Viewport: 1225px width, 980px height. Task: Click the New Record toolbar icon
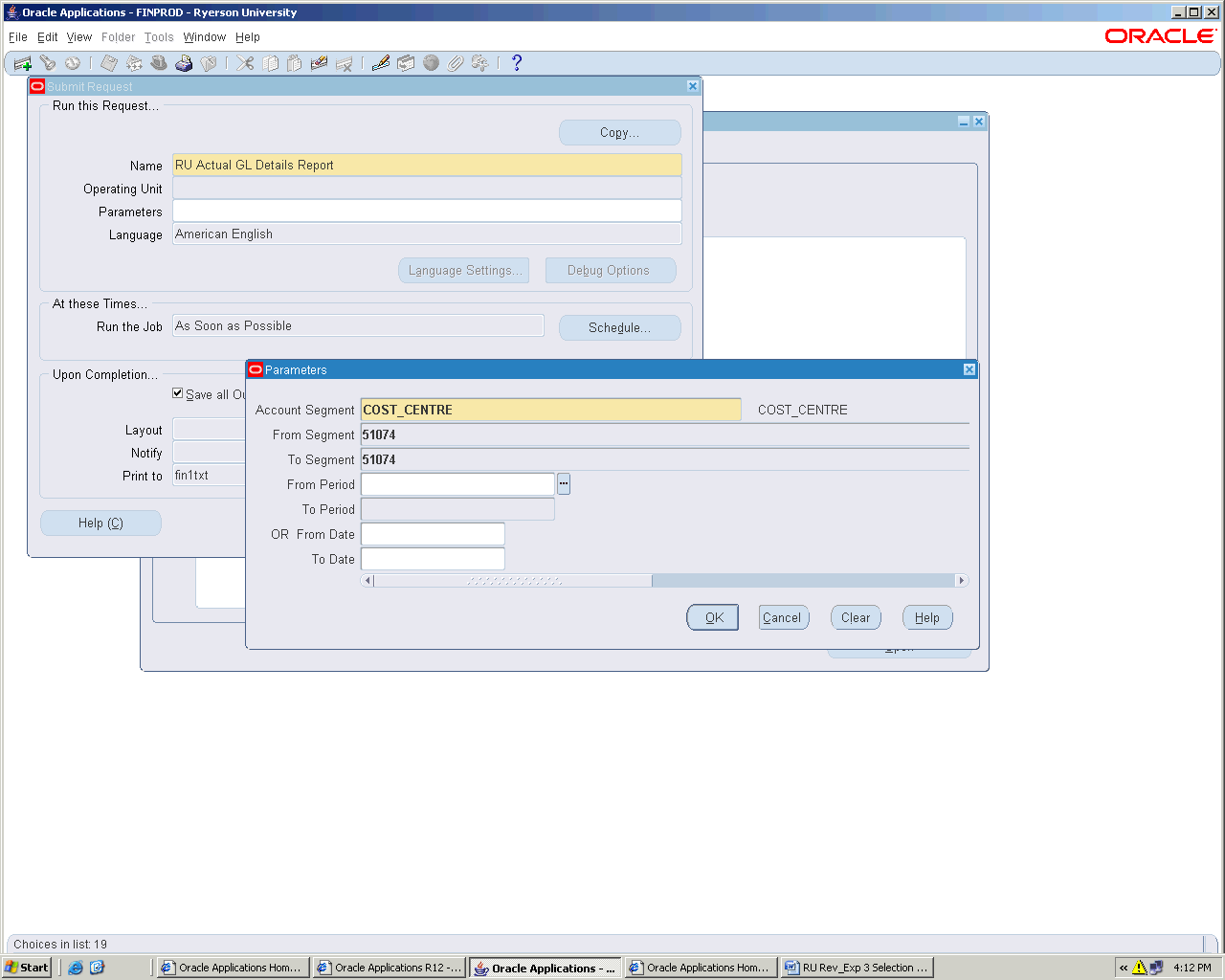(x=23, y=63)
